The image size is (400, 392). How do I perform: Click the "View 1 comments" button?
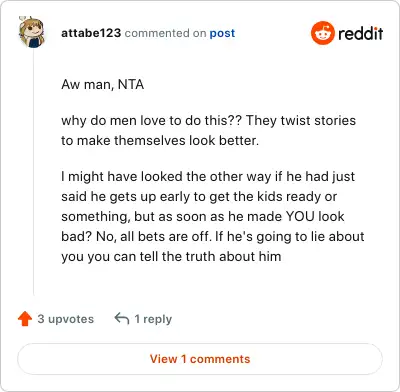coord(200,359)
